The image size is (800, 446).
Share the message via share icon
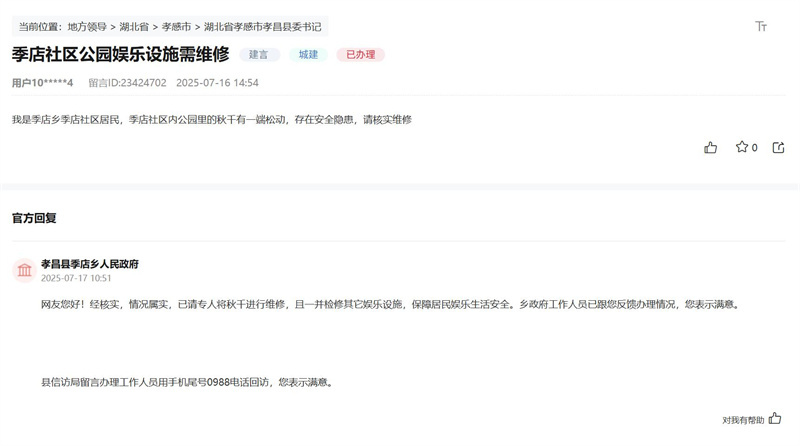(779, 147)
